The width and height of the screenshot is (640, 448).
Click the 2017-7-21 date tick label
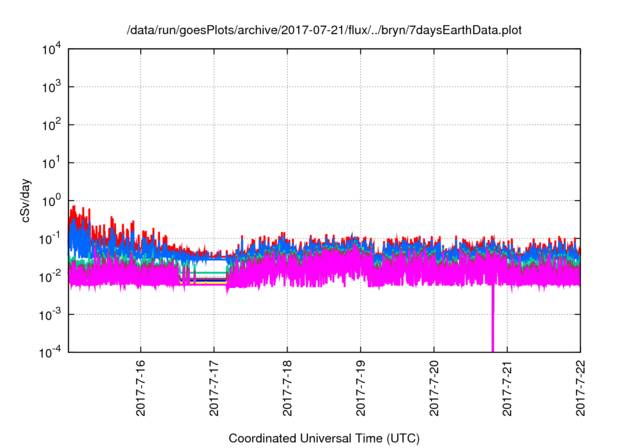507,388
